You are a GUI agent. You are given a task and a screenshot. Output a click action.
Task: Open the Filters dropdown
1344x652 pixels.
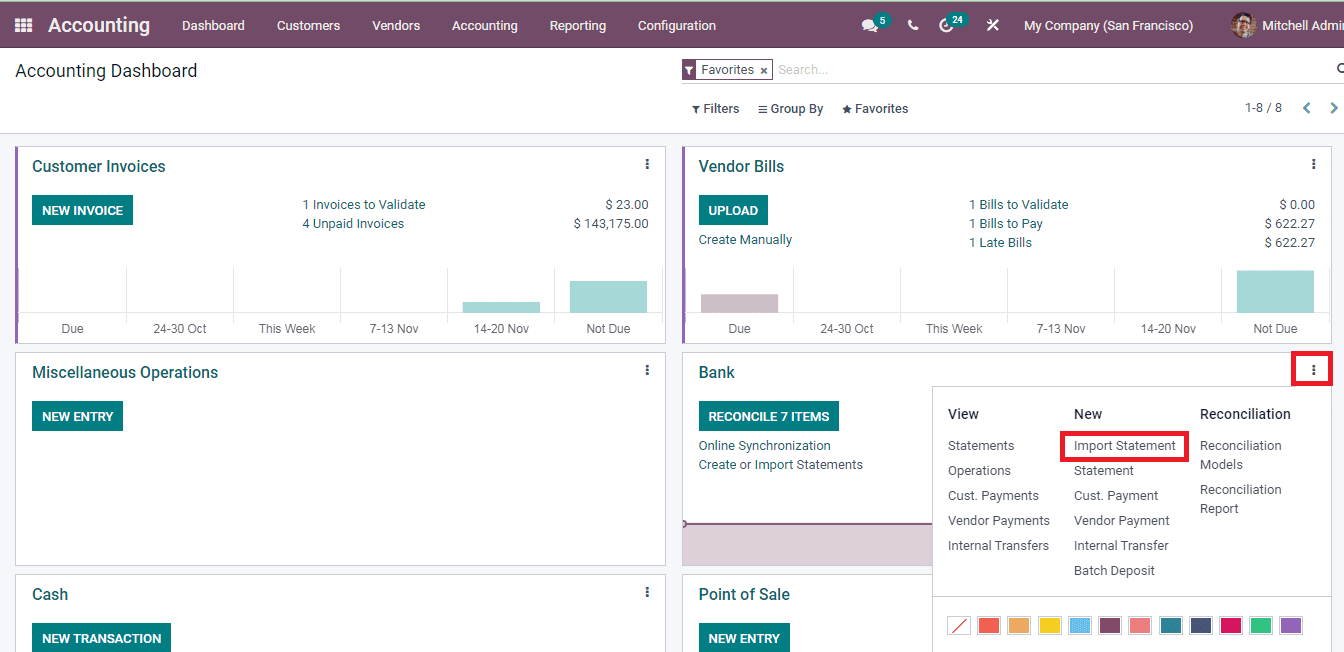pos(715,108)
